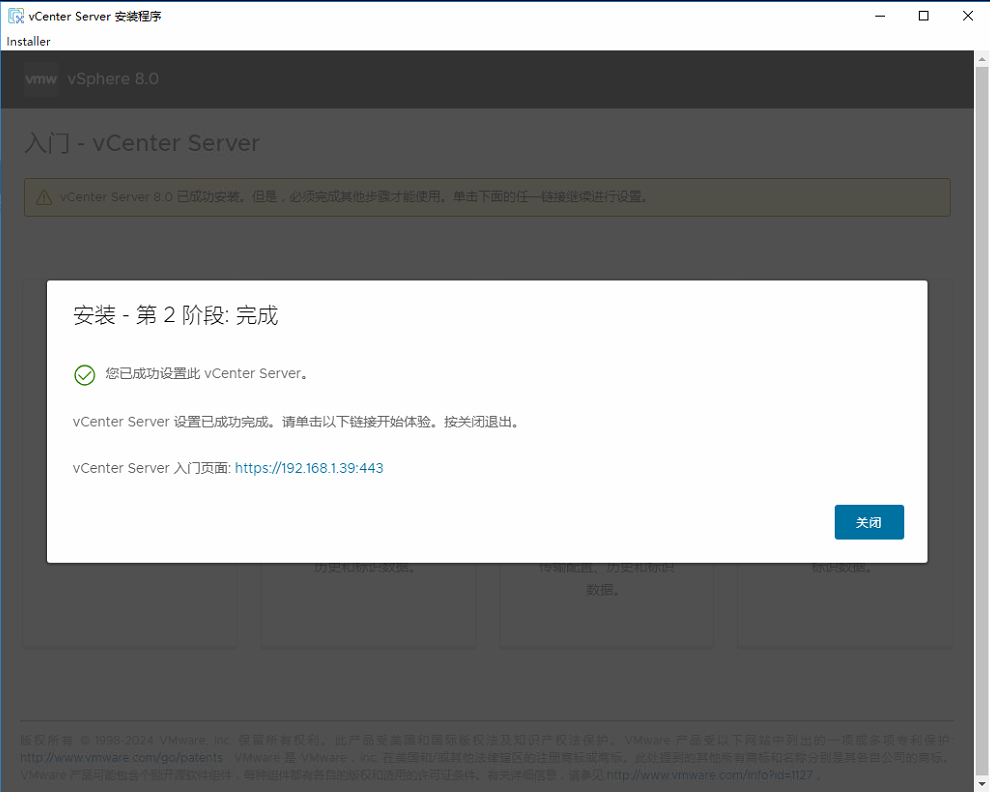Open the vmware.com/info?id=1127 footer link
This screenshot has height=792, width=990.
710,774
